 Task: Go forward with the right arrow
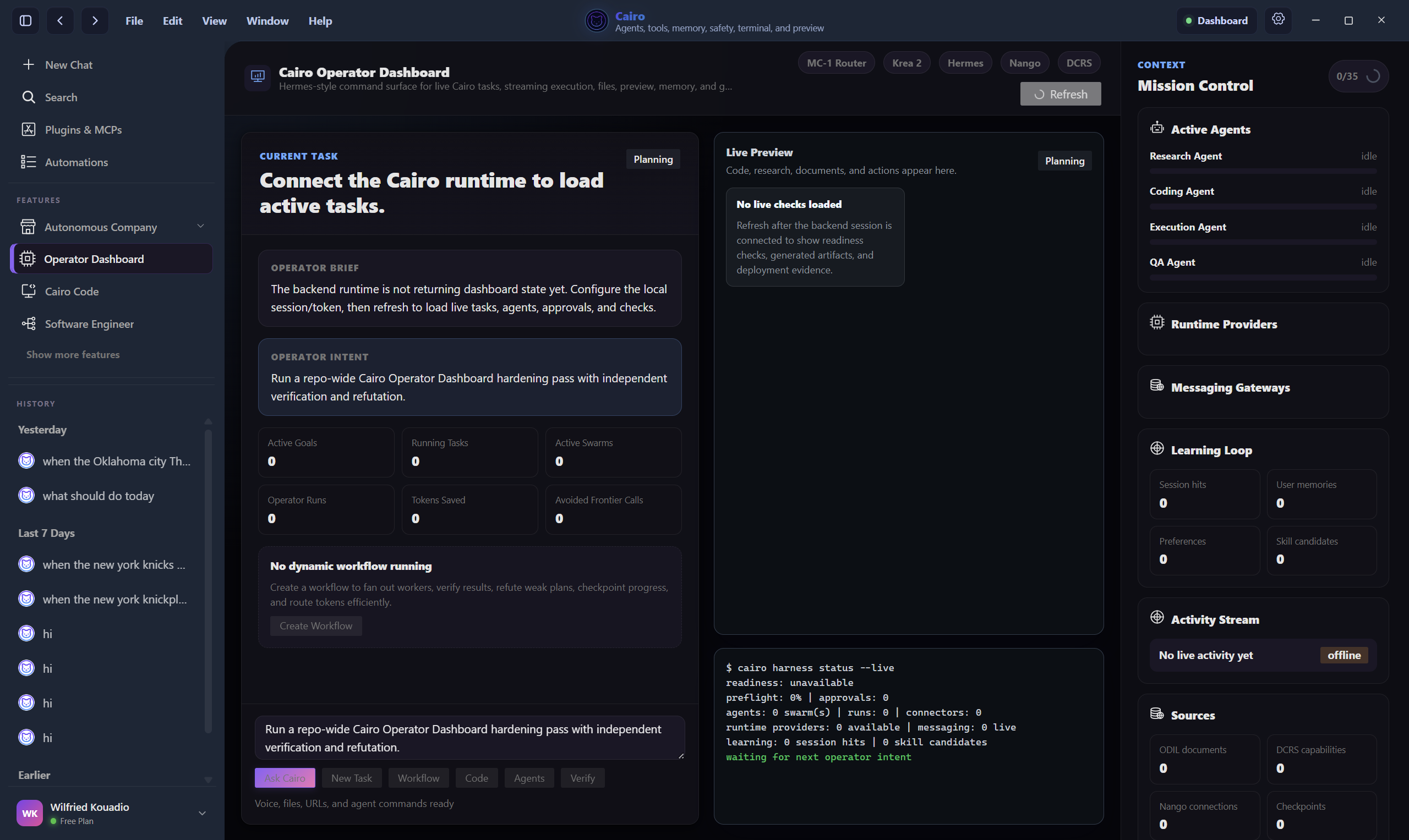pos(95,21)
